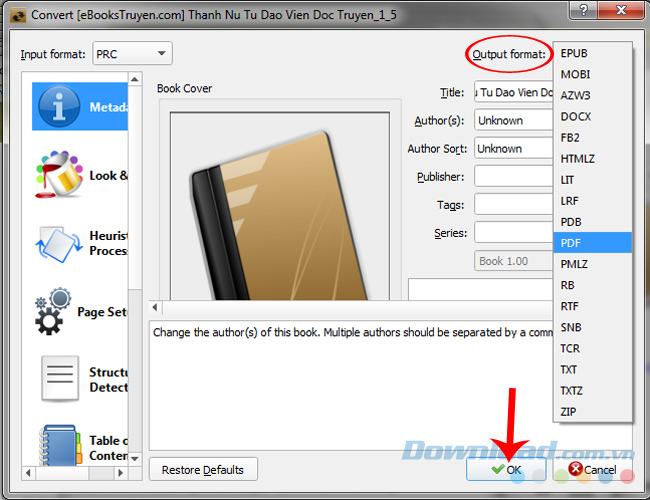The width and height of the screenshot is (650, 500).
Task: Open the Page Setup gears icon
Action: (53, 311)
